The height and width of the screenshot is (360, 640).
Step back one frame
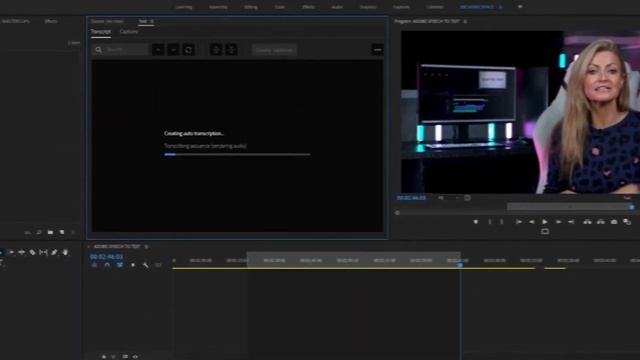tap(532, 222)
